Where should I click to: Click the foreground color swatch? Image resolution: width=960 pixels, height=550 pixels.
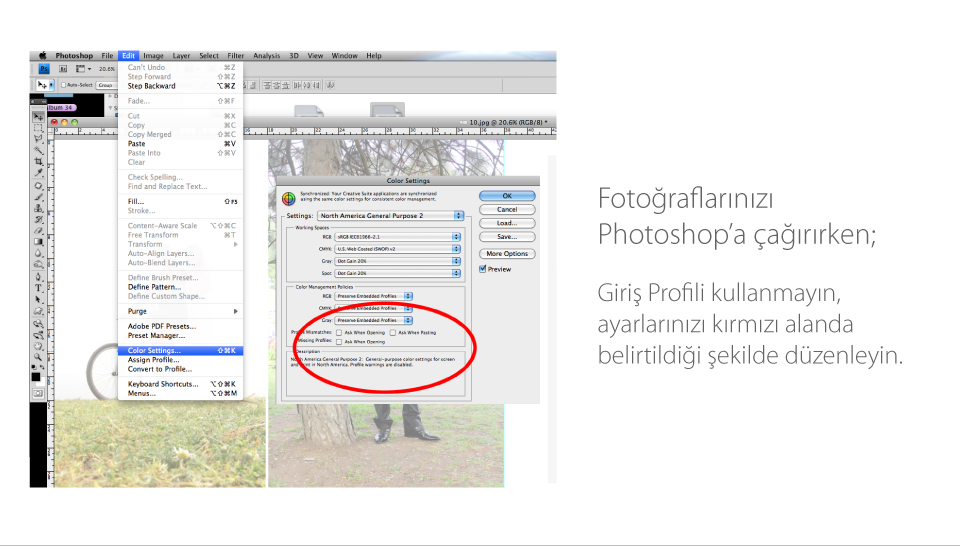pos(36,376)
